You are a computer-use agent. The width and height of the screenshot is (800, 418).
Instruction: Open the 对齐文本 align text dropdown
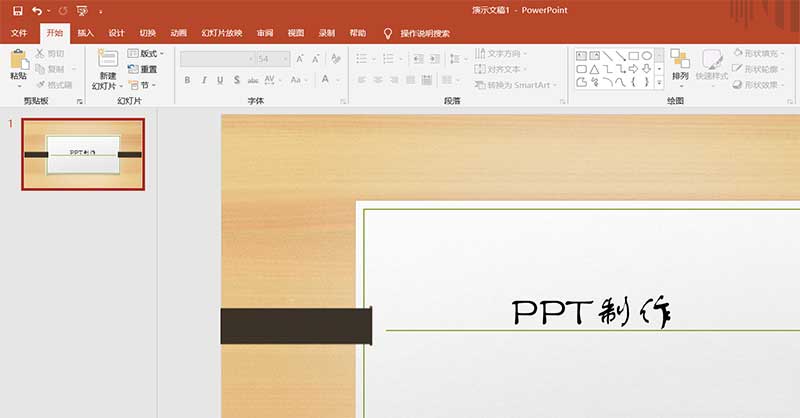pos(501,69)
